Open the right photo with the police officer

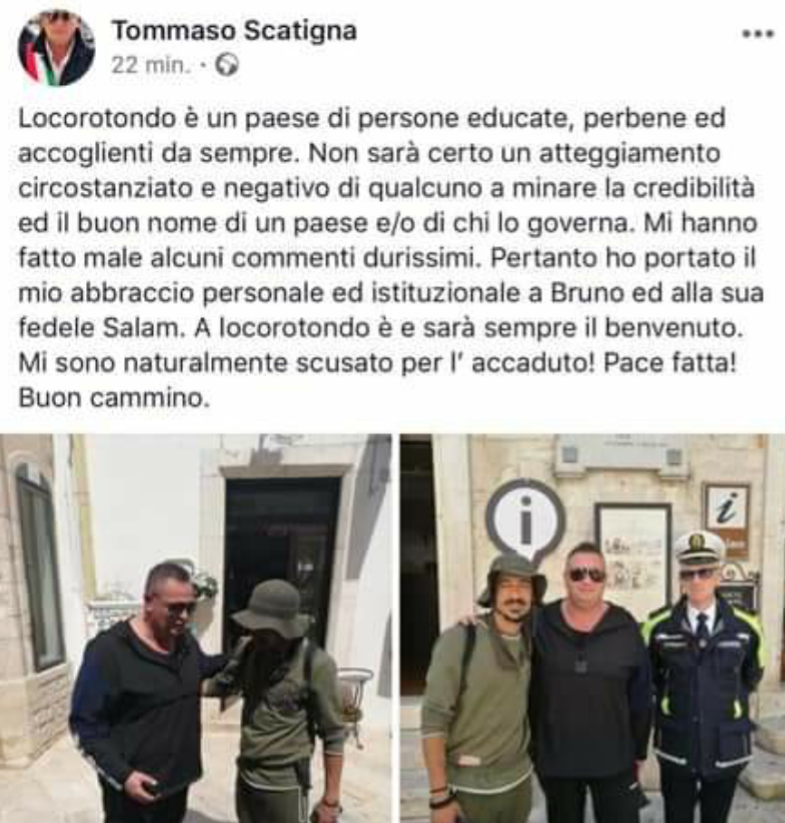tap(592, 628)
